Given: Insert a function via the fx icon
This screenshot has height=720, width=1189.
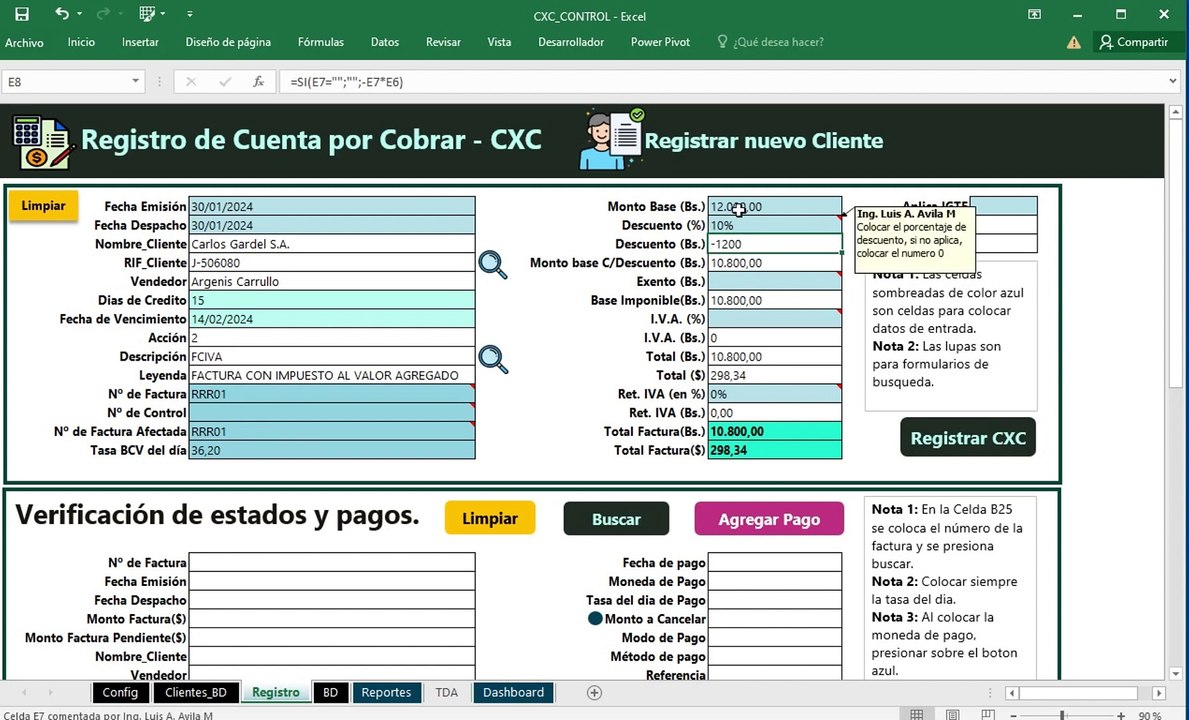Looking at the screenshot, I should click(258, 82).
